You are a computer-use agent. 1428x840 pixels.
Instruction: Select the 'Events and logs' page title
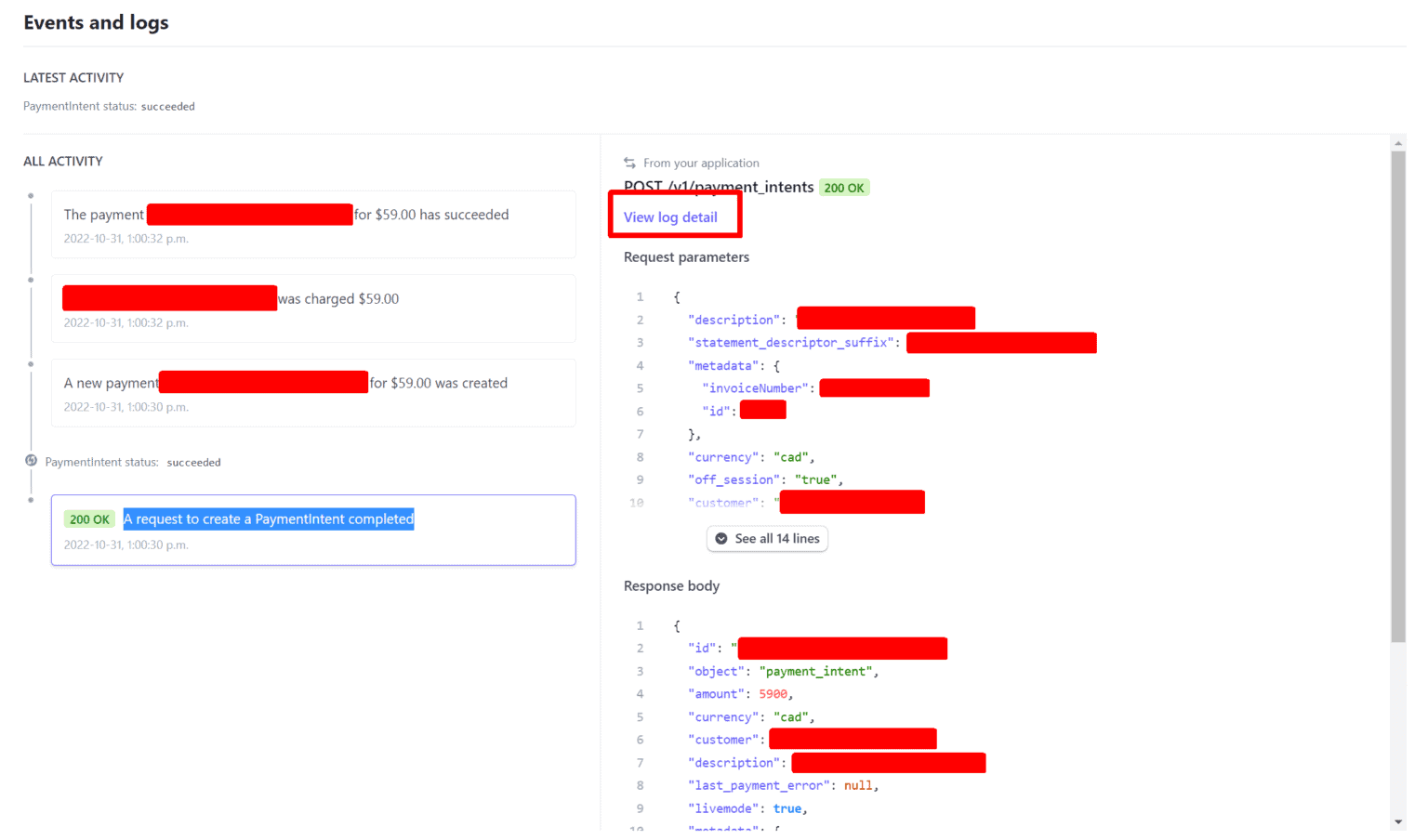[96, 22]
